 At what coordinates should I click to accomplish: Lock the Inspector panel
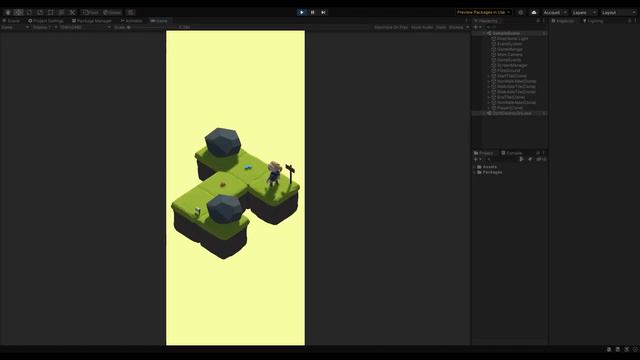629,21
